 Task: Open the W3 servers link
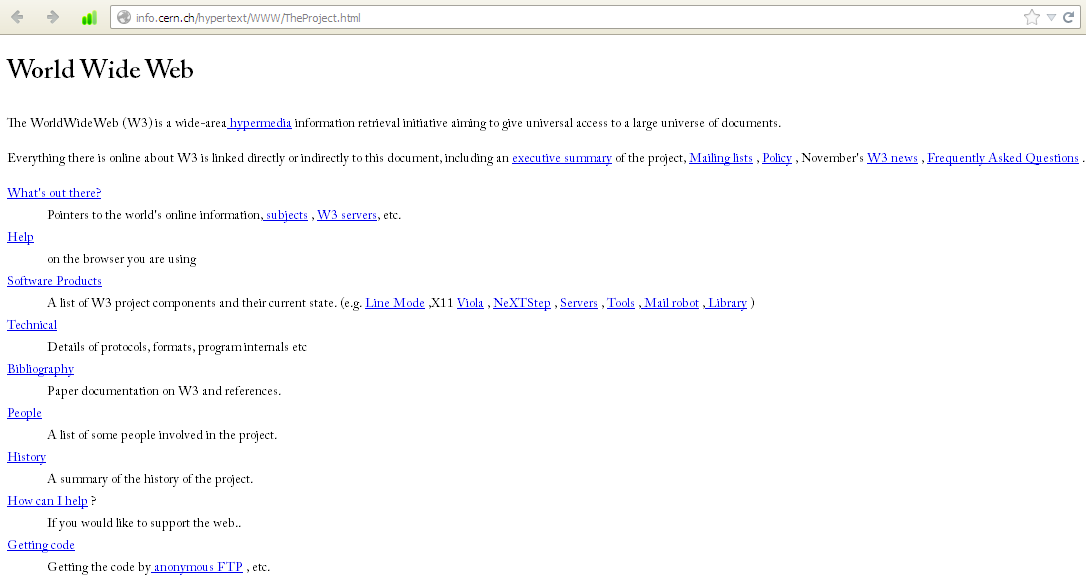tap(347, 215)
